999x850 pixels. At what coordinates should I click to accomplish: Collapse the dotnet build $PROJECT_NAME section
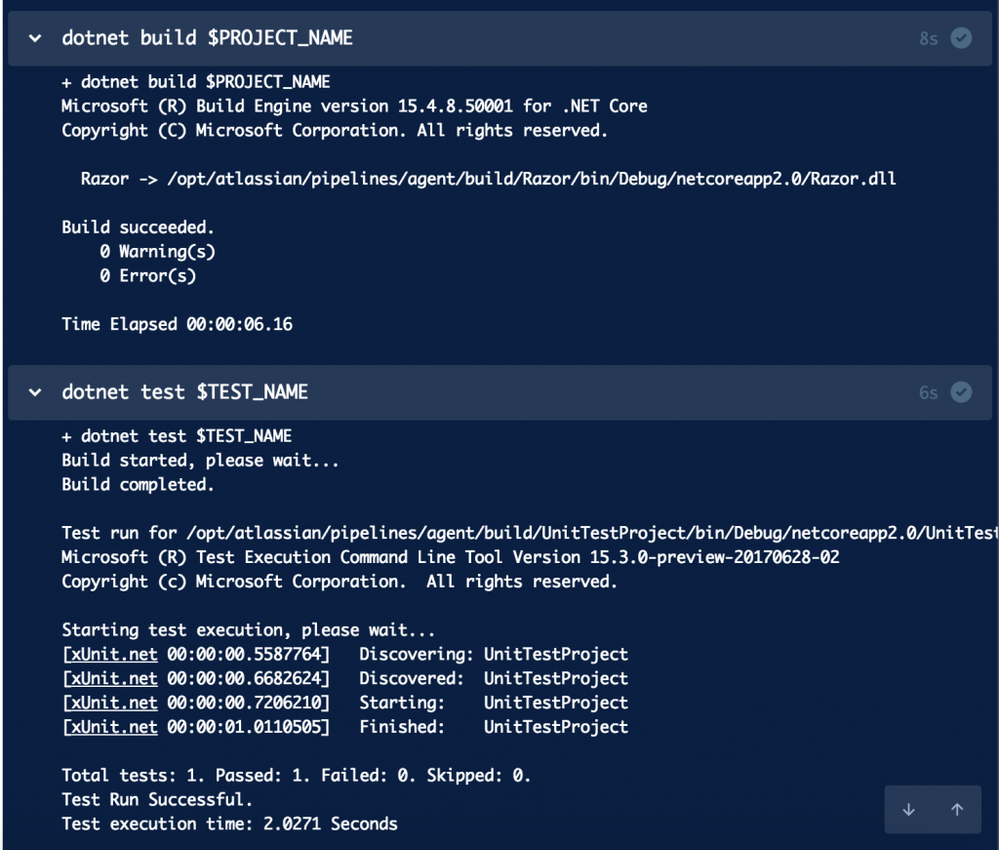pyautogui.click(x=35, y=38)
